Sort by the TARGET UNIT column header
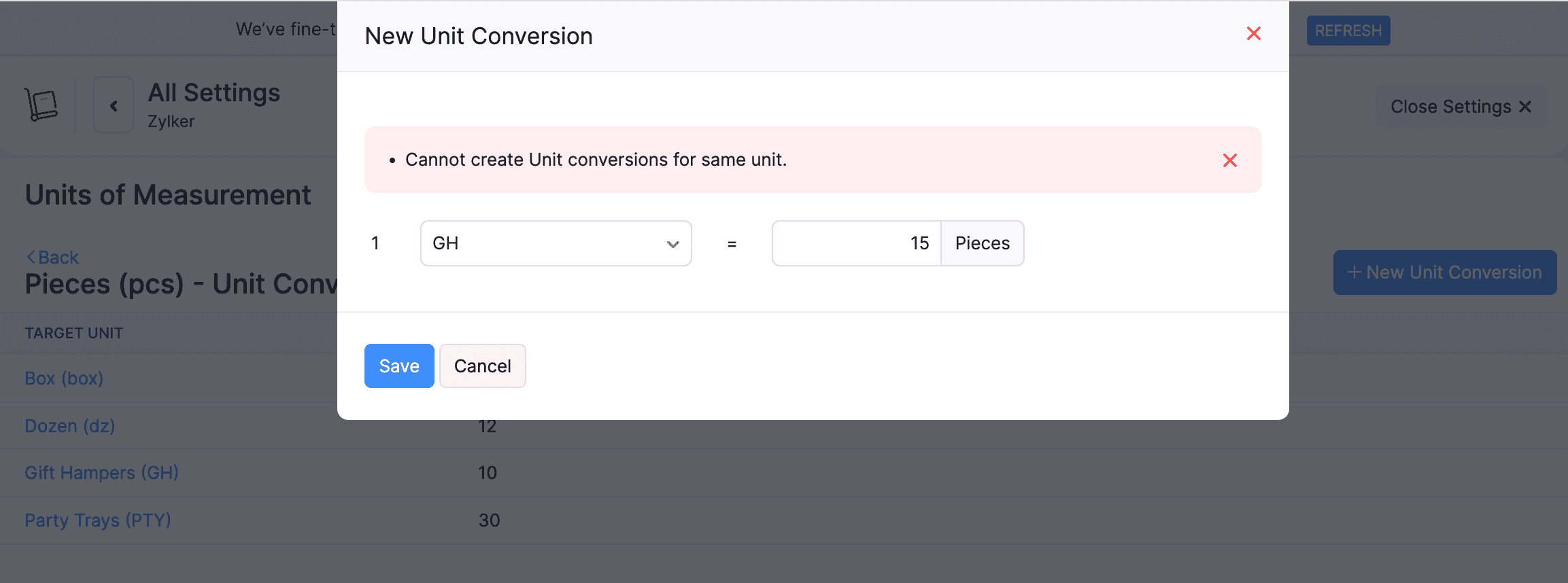 tap(74, 332)
